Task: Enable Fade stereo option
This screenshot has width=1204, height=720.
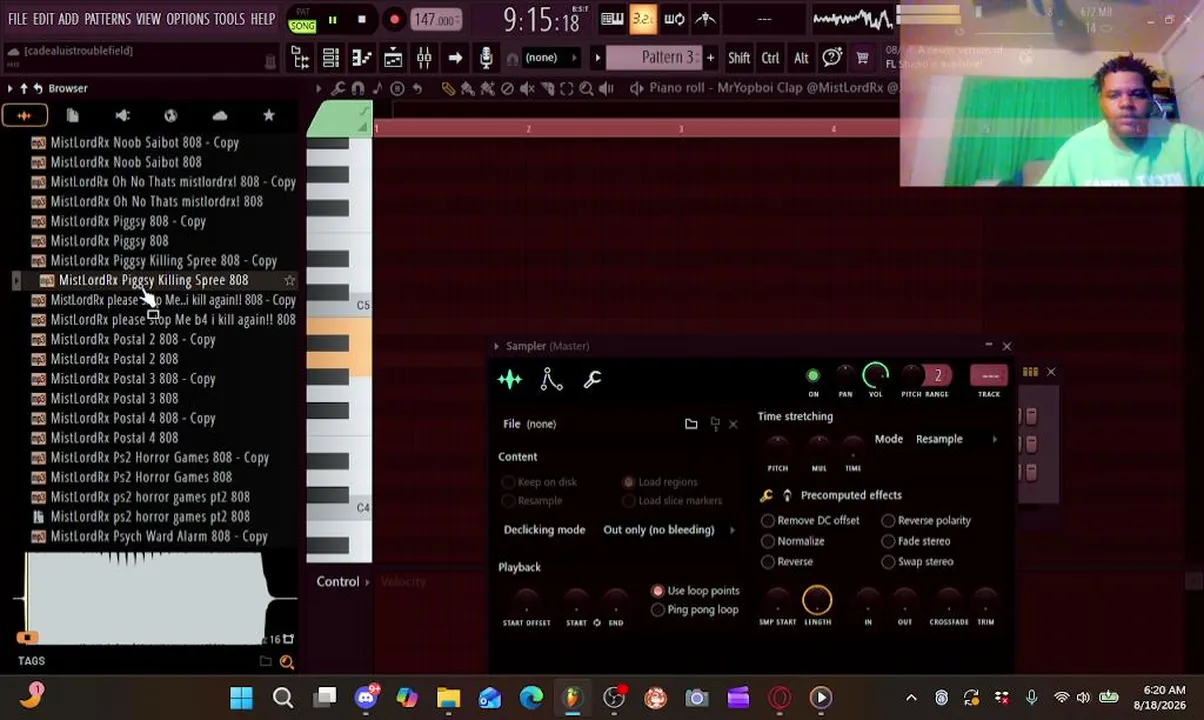Action: coord(888,541)
